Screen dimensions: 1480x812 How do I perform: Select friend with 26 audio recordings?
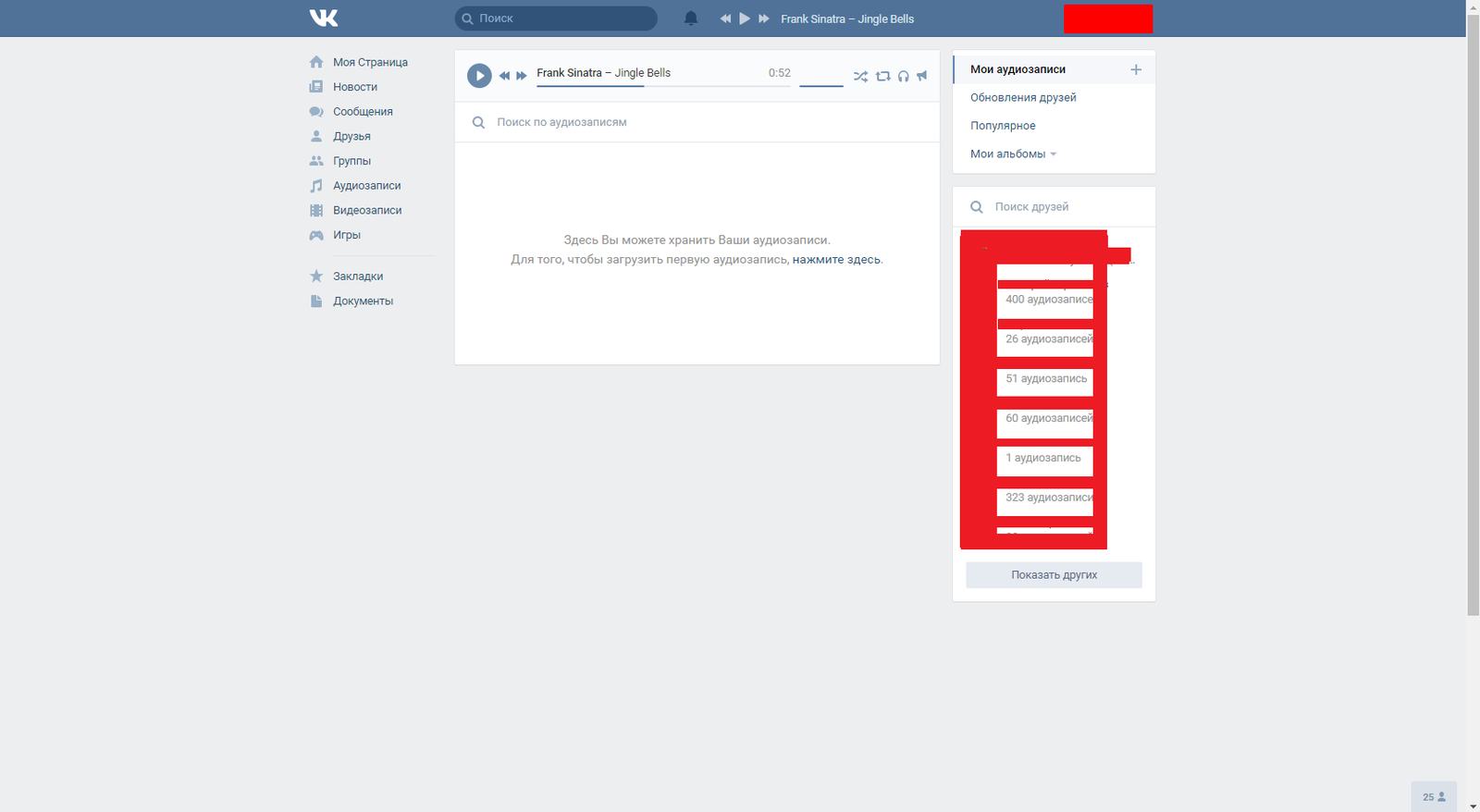point(1049,339)
